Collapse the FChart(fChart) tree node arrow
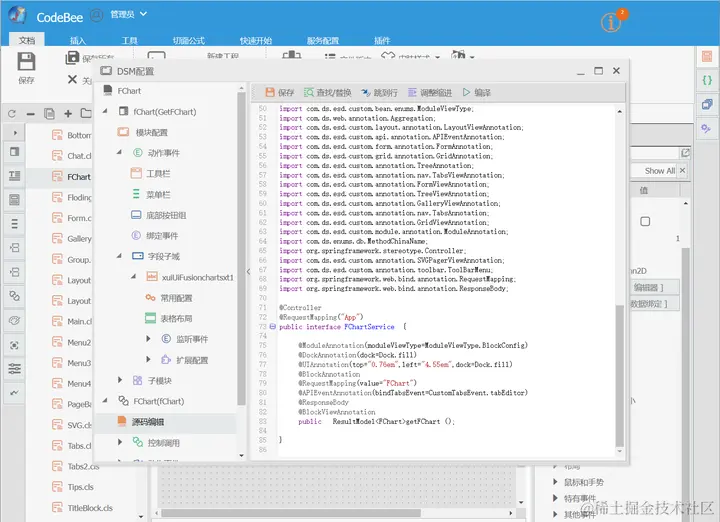Image resolution: width=720 pixels, height=522 pixels. tap(105, 400)
